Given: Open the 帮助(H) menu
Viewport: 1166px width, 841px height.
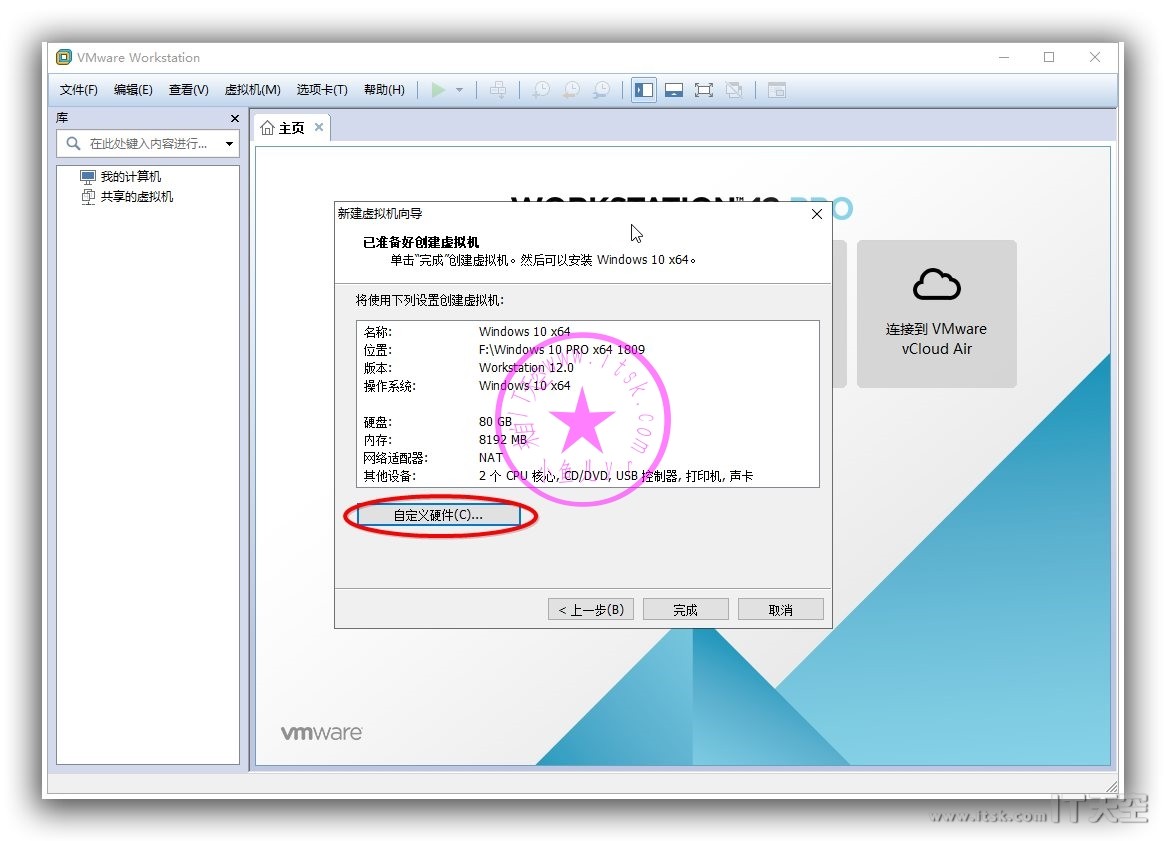Looking at the screenshot, I should click(384, 90).
